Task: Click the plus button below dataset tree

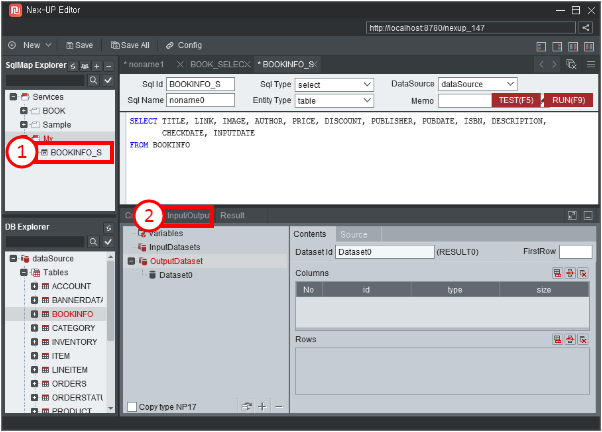Action: point(262,407)
